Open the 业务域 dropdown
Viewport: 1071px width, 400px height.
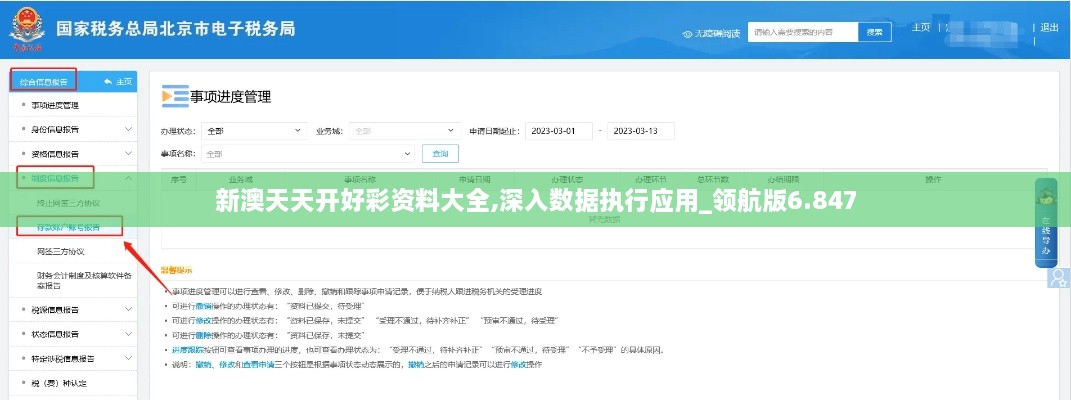click(x=405, y=130)
